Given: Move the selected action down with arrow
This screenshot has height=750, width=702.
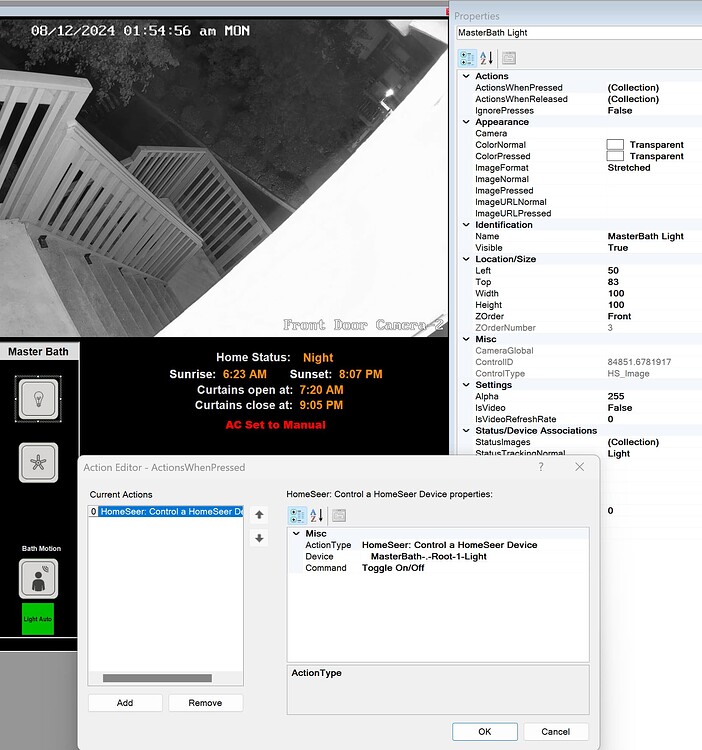Looking at the screenshot, I should (x=259, y=538).
